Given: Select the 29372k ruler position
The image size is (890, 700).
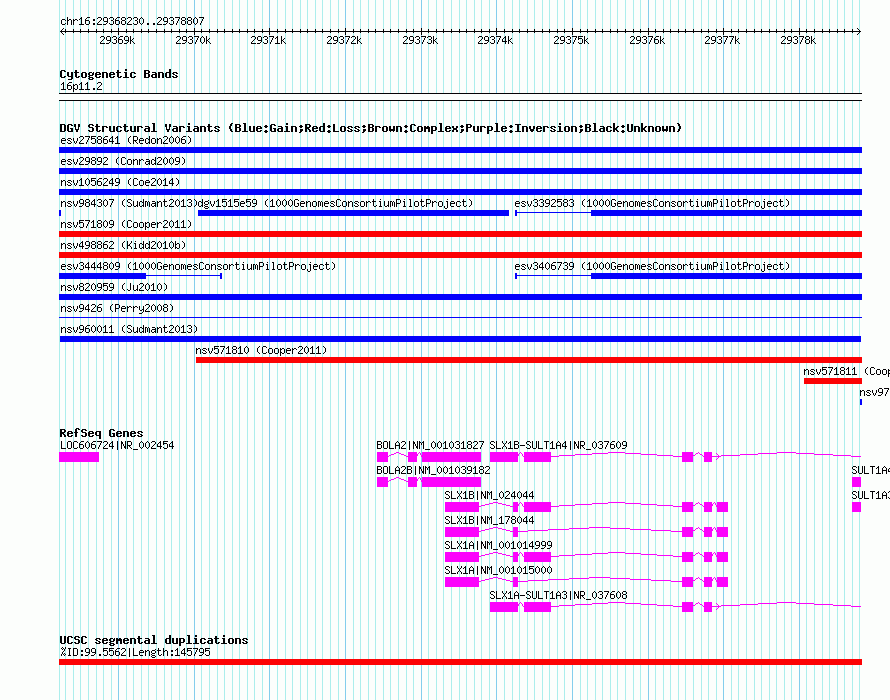Looking at the screenshot, I should coord(344,40).
